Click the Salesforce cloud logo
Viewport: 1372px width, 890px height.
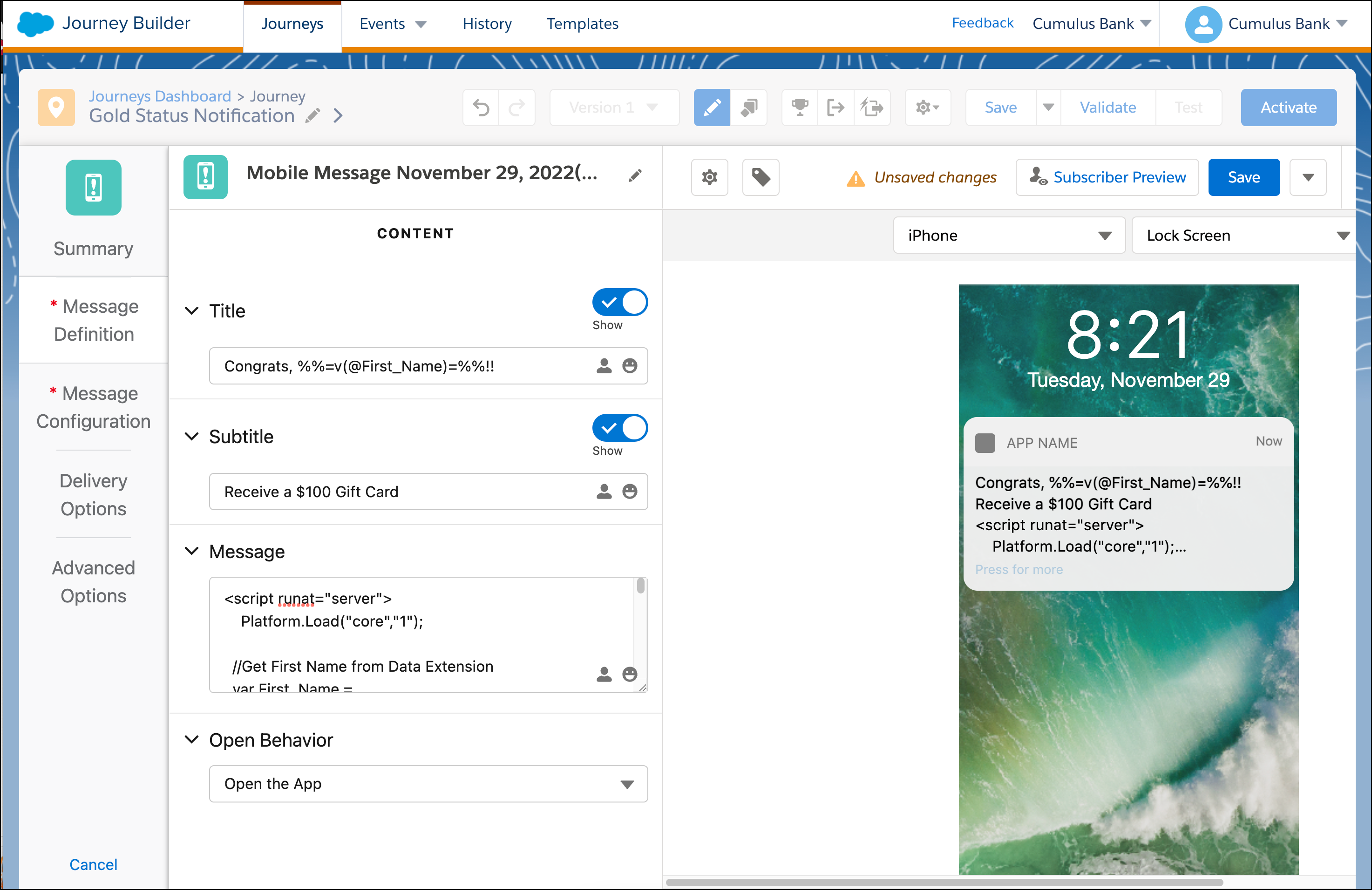(36, 24)
